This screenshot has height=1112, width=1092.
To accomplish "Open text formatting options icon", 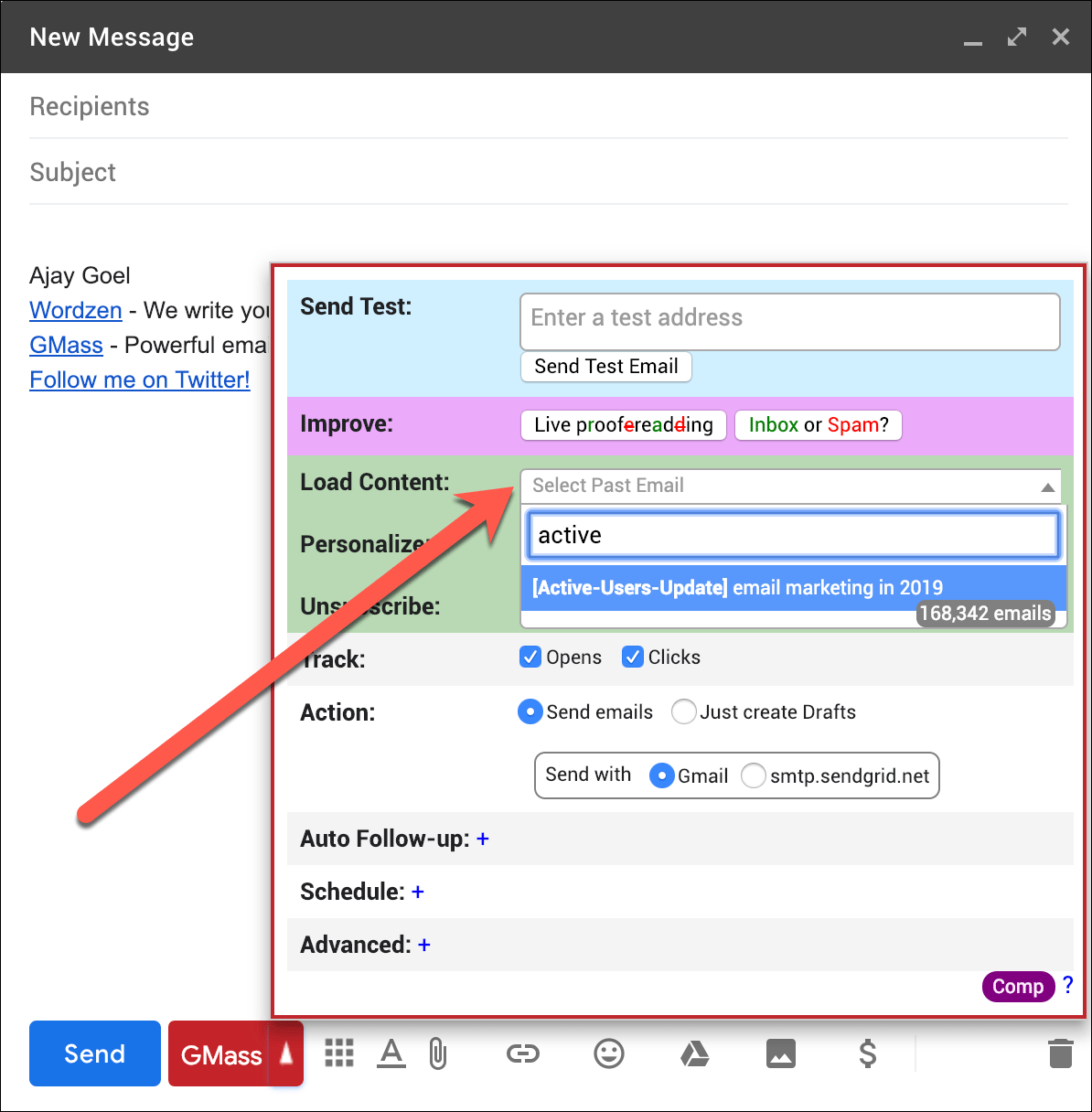I will click(x=391, y=1053).
